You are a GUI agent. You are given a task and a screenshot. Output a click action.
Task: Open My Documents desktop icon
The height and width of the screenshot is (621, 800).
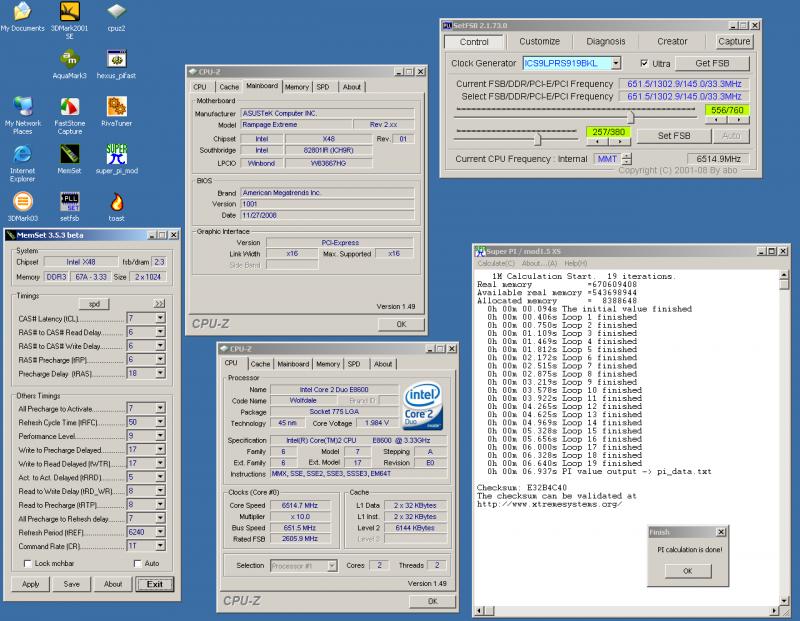pyautogui.click(x=22, y=16)
